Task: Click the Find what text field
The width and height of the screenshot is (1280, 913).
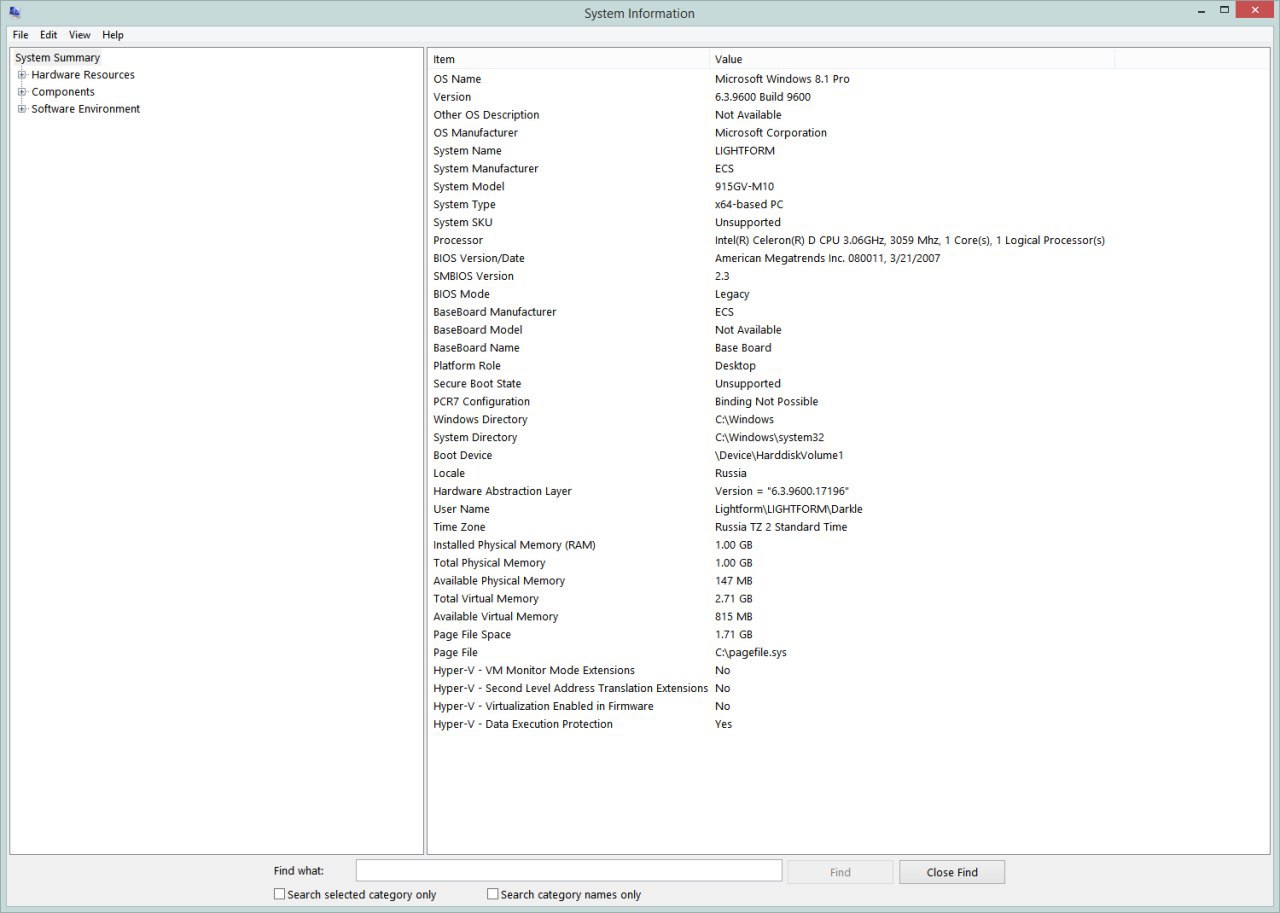Action: pyautogui.click(x=569, y=871)
